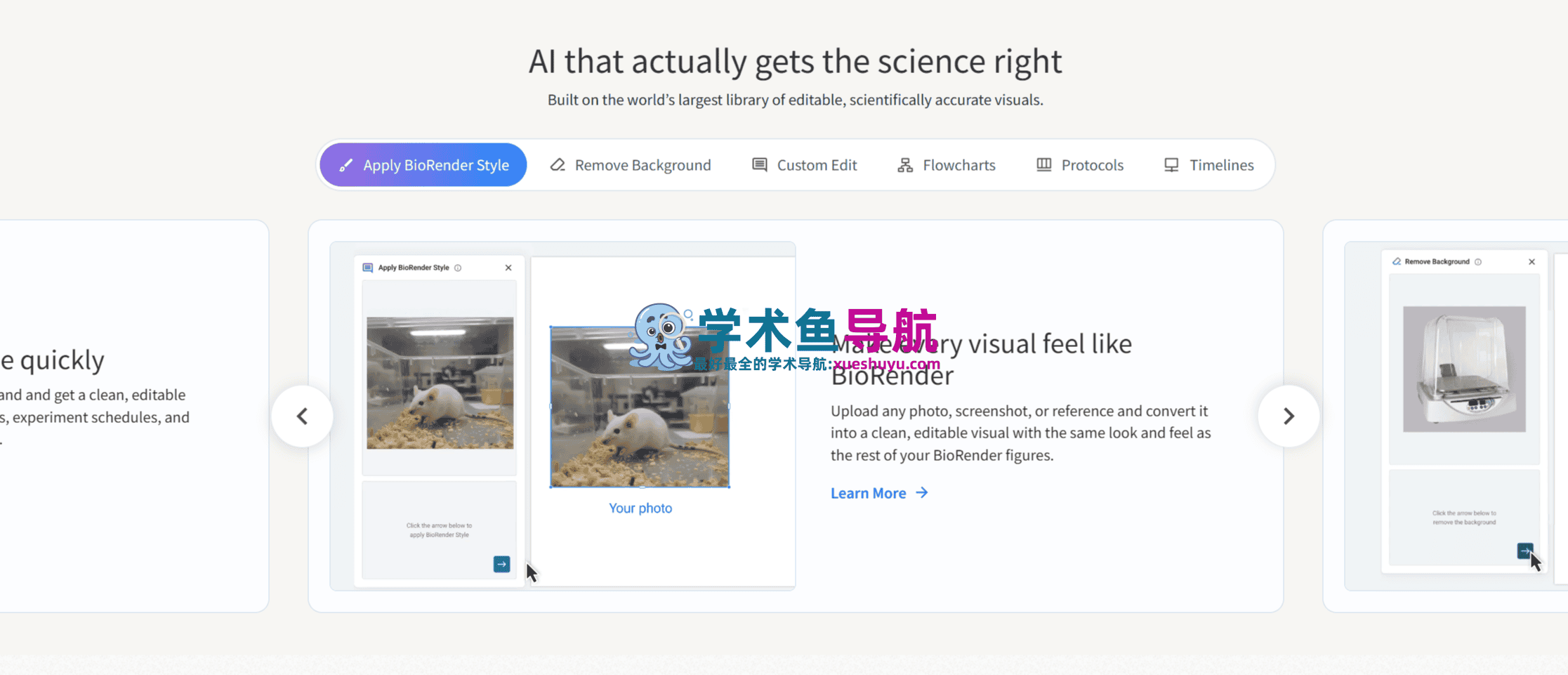The height and width of the screenshot is (675, 1568).
Task: Open the Protocols tab
Action: coord(1079,165)
